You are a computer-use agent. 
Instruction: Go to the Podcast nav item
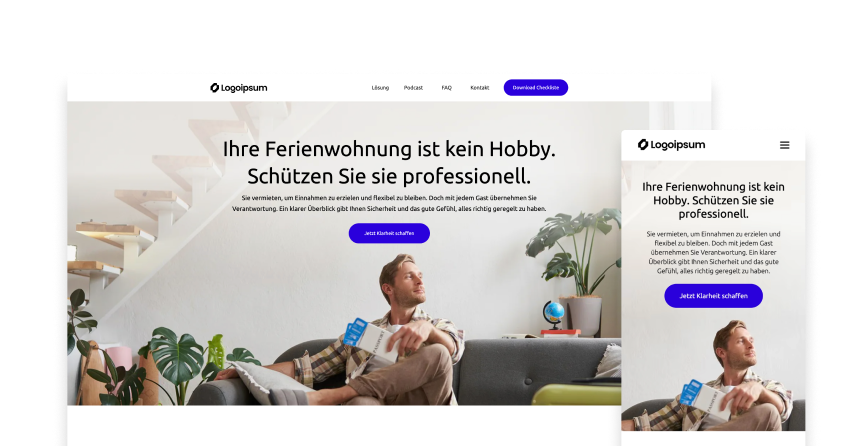413,87
